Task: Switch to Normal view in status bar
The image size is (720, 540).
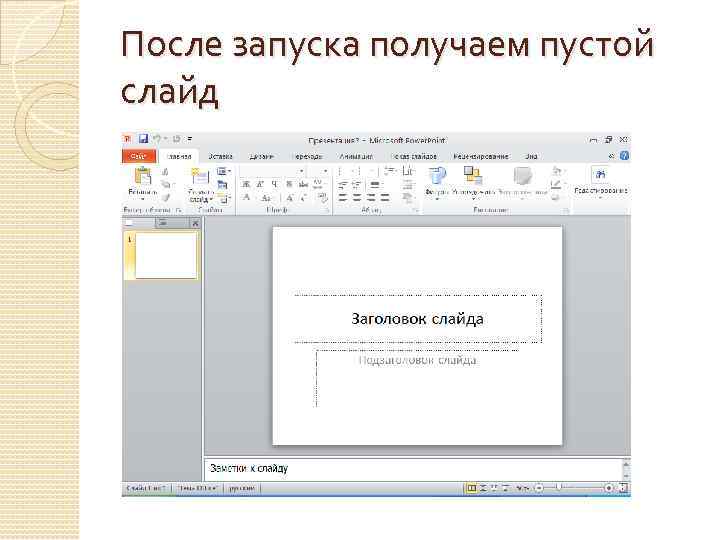Action: pyautogui.click(x=471, y=488)
